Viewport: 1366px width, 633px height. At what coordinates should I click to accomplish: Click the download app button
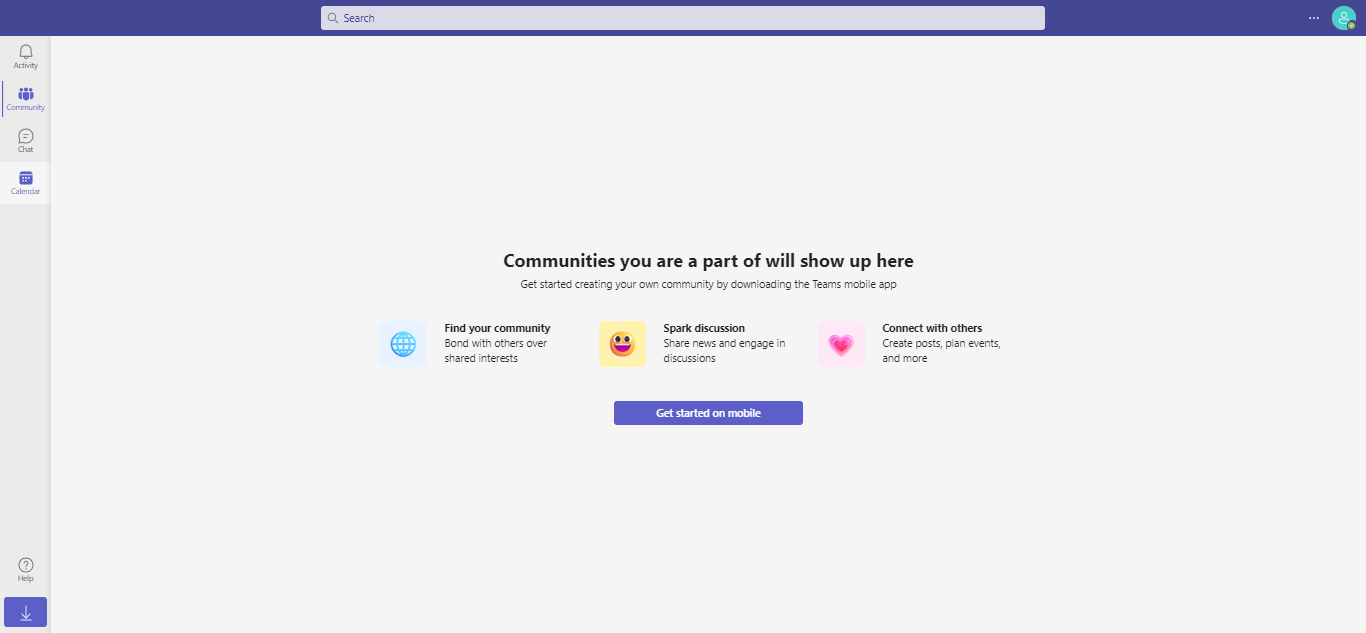26,613
